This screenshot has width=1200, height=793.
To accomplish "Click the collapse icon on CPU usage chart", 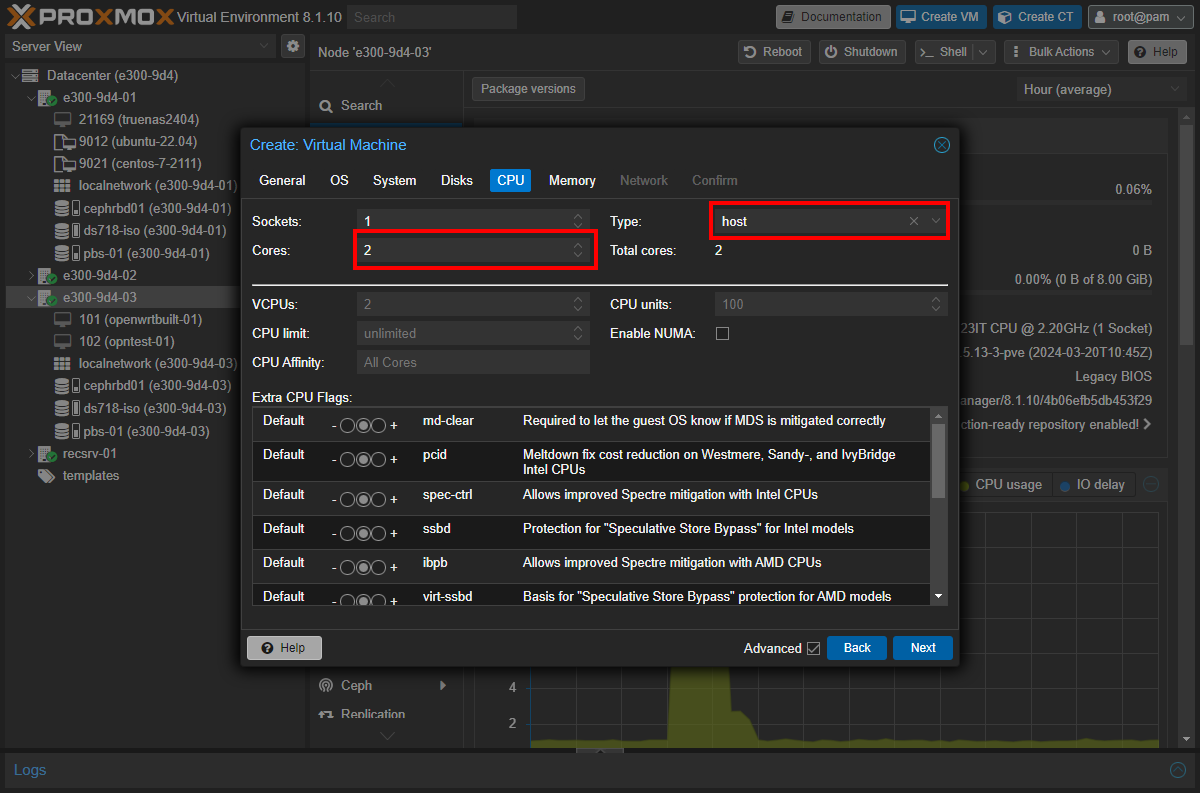I will [x=1151, y=485].
